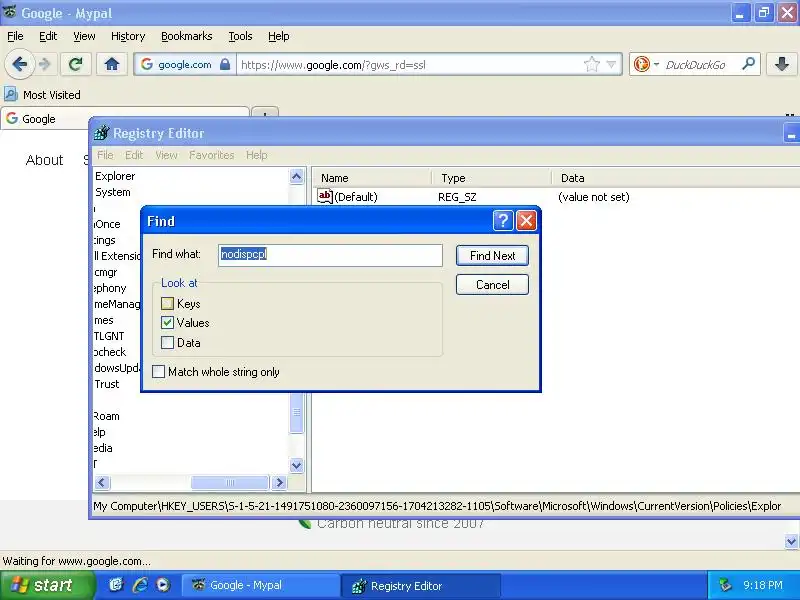
Task: Uncheck the Values checkbox
Action: pyautogui.click(x=167, y=322)
